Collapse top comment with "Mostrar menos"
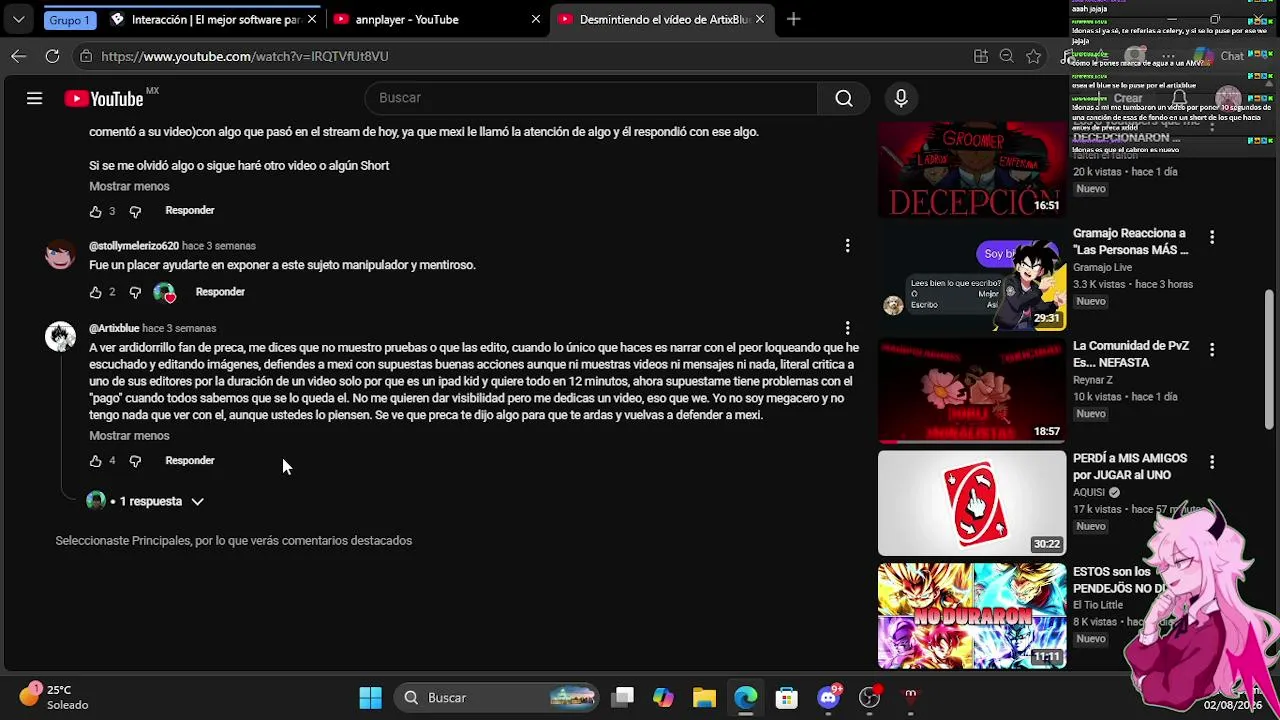Viewport: 1280px width, 720px height. (129, 186)
